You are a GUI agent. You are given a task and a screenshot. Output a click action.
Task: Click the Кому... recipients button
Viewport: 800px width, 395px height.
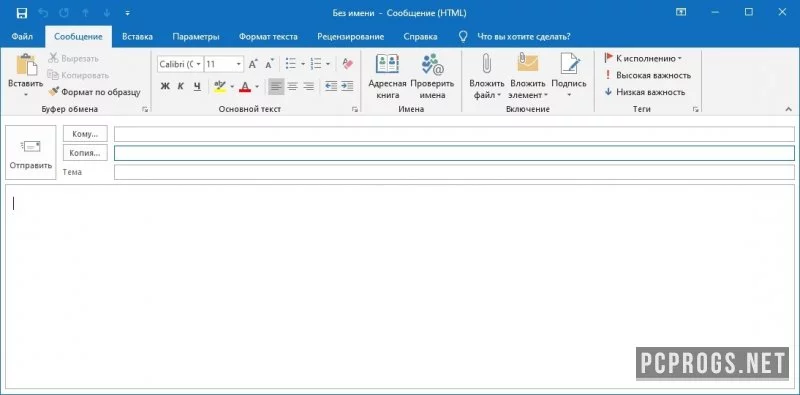click(x=85, y=134)
